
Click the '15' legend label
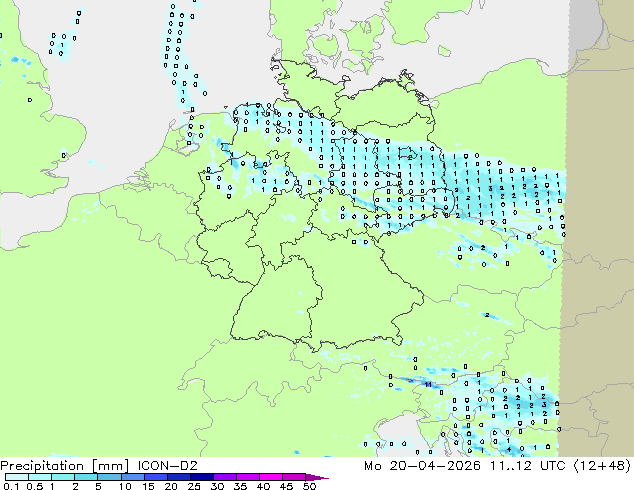pyautogui.click(x=148, y=486)
